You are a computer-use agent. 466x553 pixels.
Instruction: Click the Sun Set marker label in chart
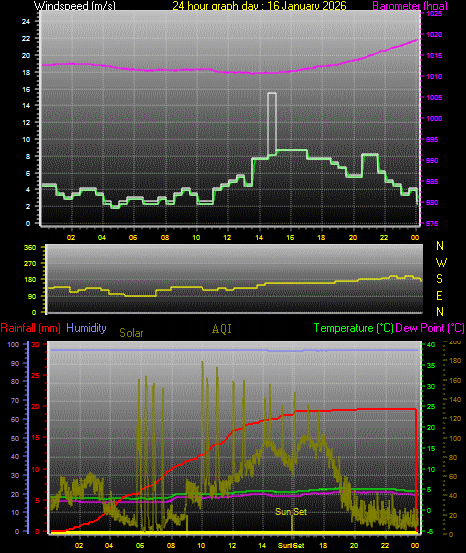pos(291,512)
